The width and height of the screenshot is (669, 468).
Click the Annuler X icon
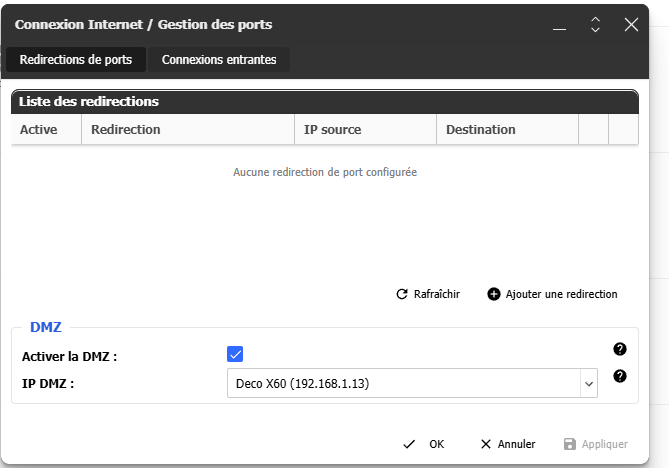(x=486, y=444)
